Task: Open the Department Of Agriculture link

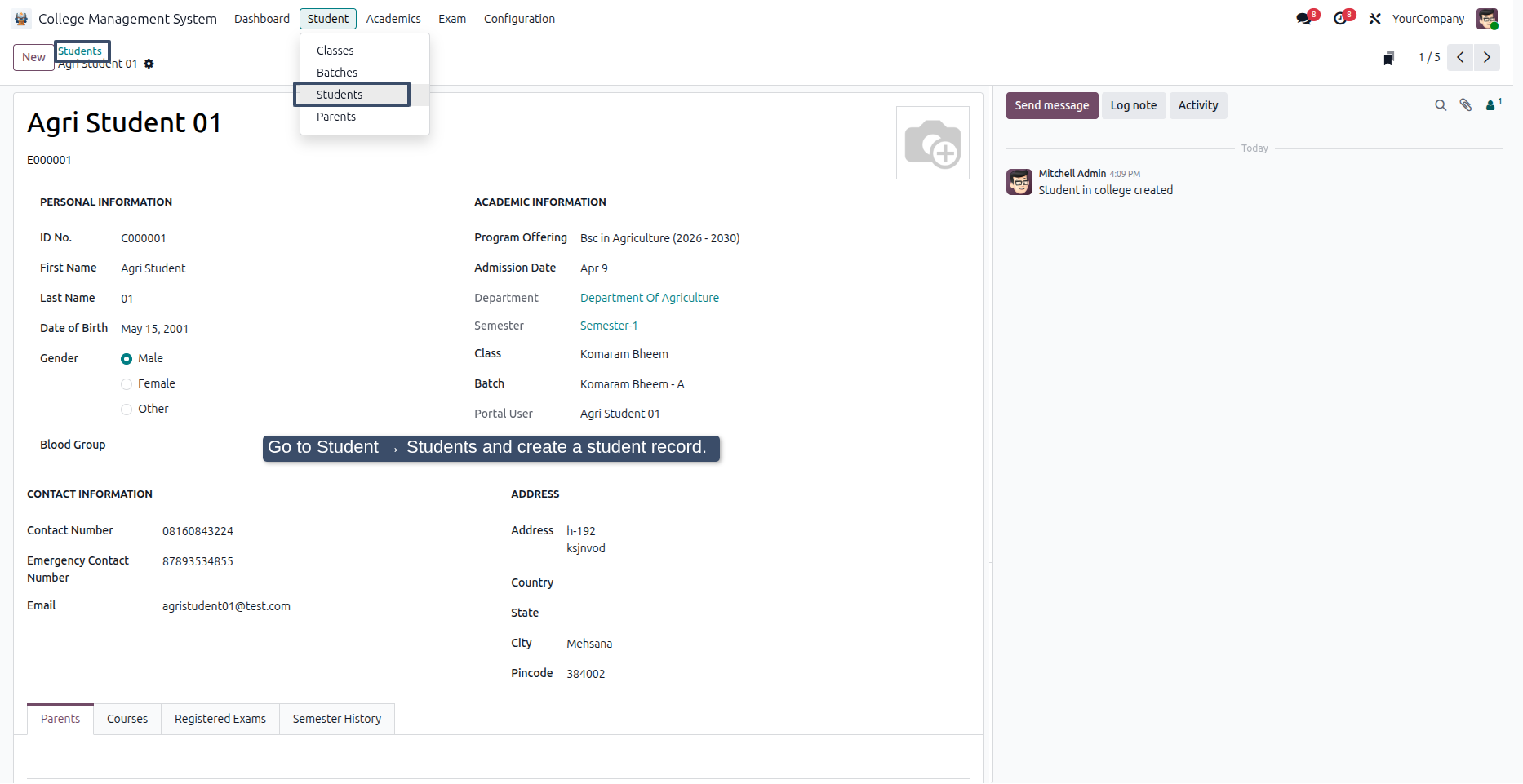Action: [650, 298]
